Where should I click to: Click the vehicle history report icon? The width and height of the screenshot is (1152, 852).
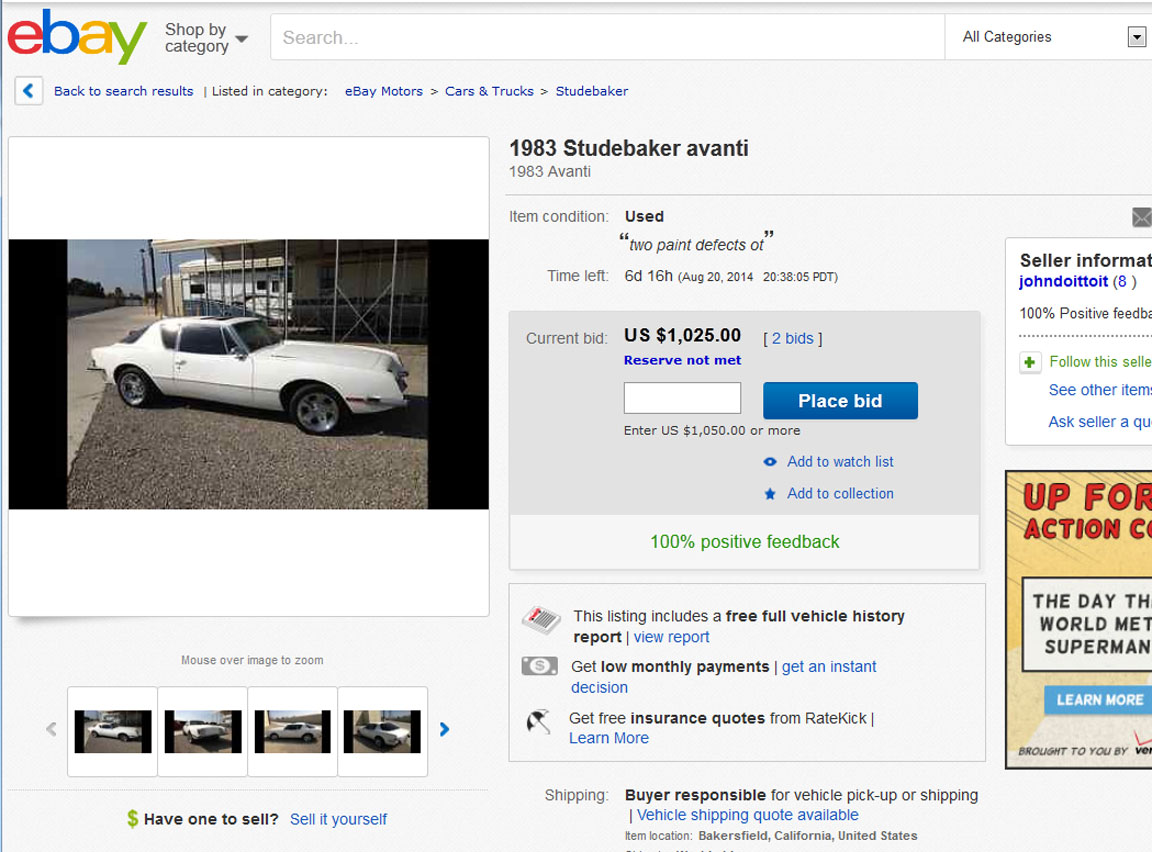click(x=541, y=621)
